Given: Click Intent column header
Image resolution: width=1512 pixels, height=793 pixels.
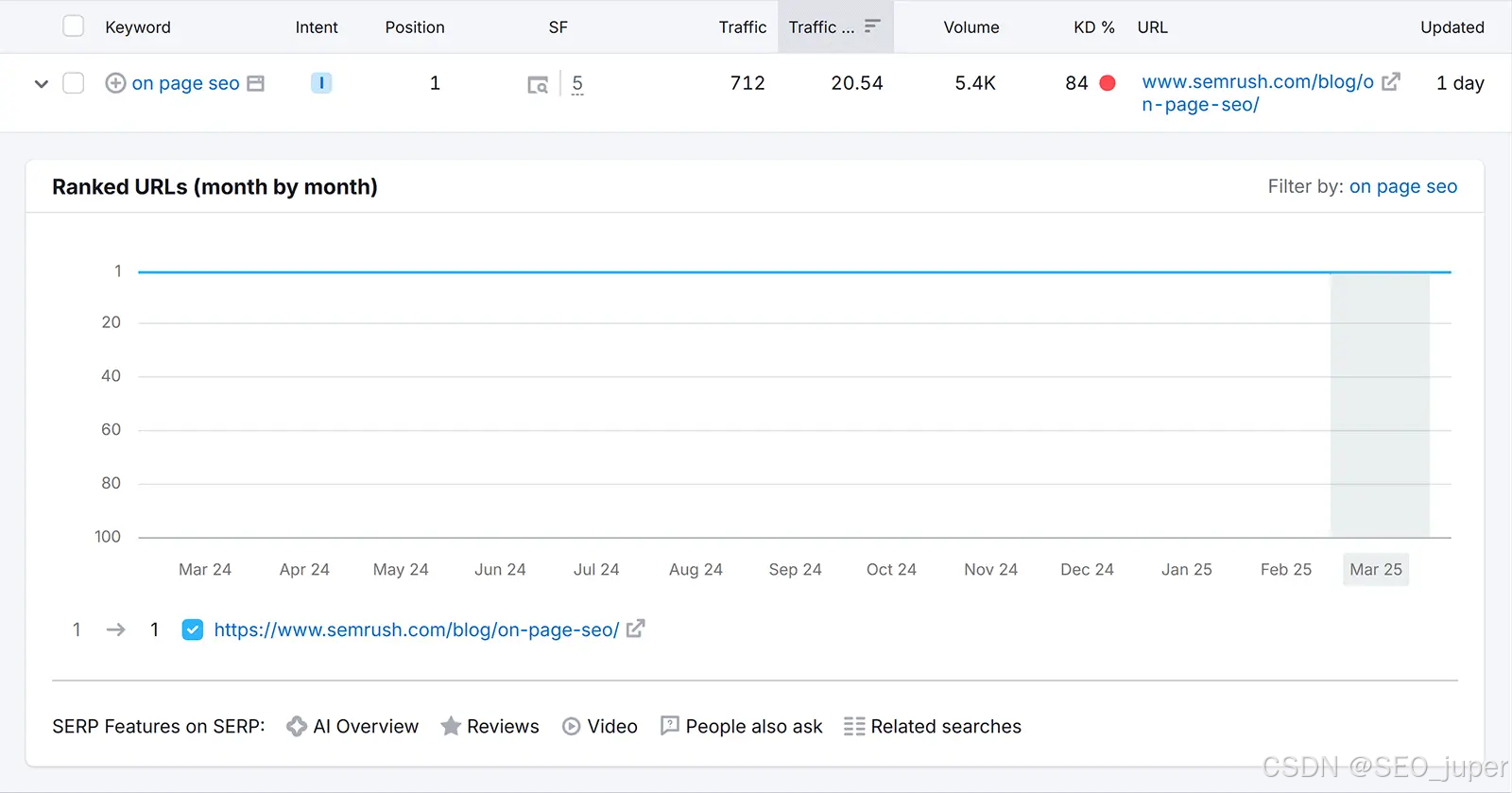Looking at the screenshot, I should (x=317, y=27).
